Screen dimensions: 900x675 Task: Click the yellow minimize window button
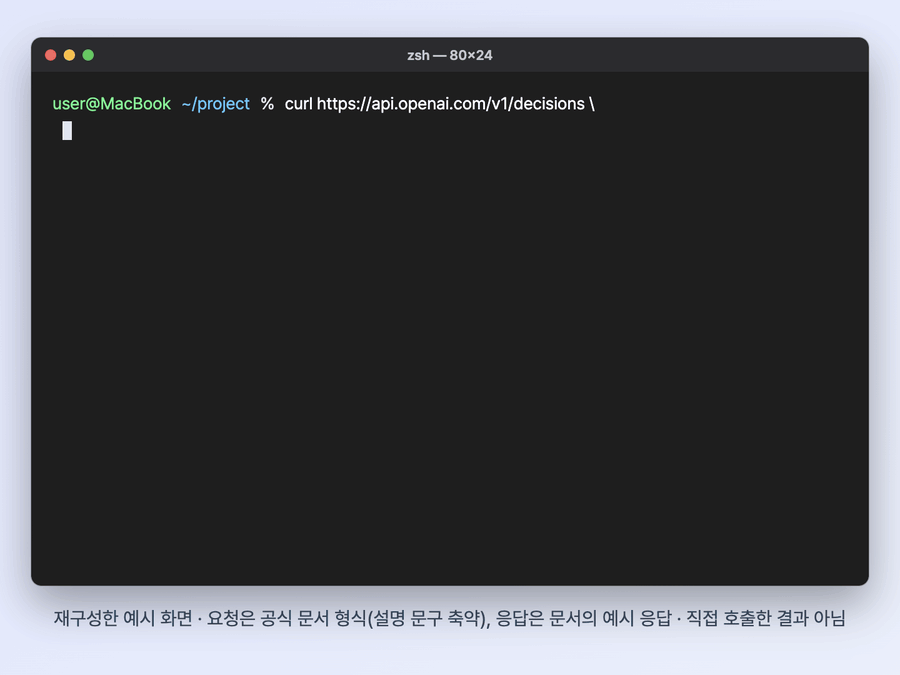coord(69,55)
